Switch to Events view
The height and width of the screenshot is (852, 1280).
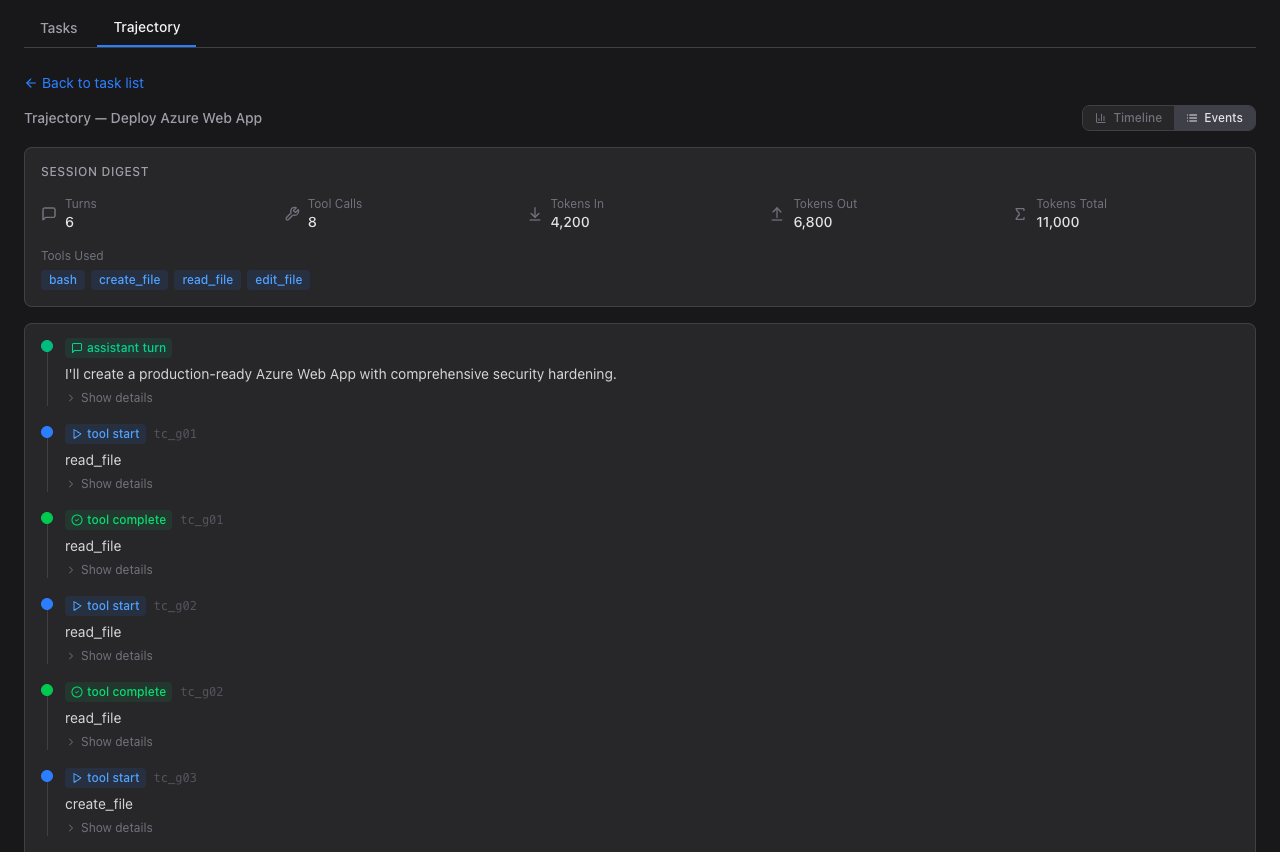[1214, 118]
